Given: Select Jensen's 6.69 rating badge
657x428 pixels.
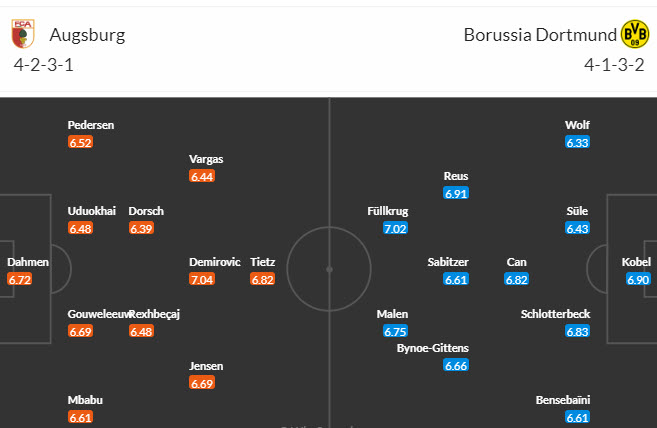Looking at the screenshot, I should (x=202, y=383).
